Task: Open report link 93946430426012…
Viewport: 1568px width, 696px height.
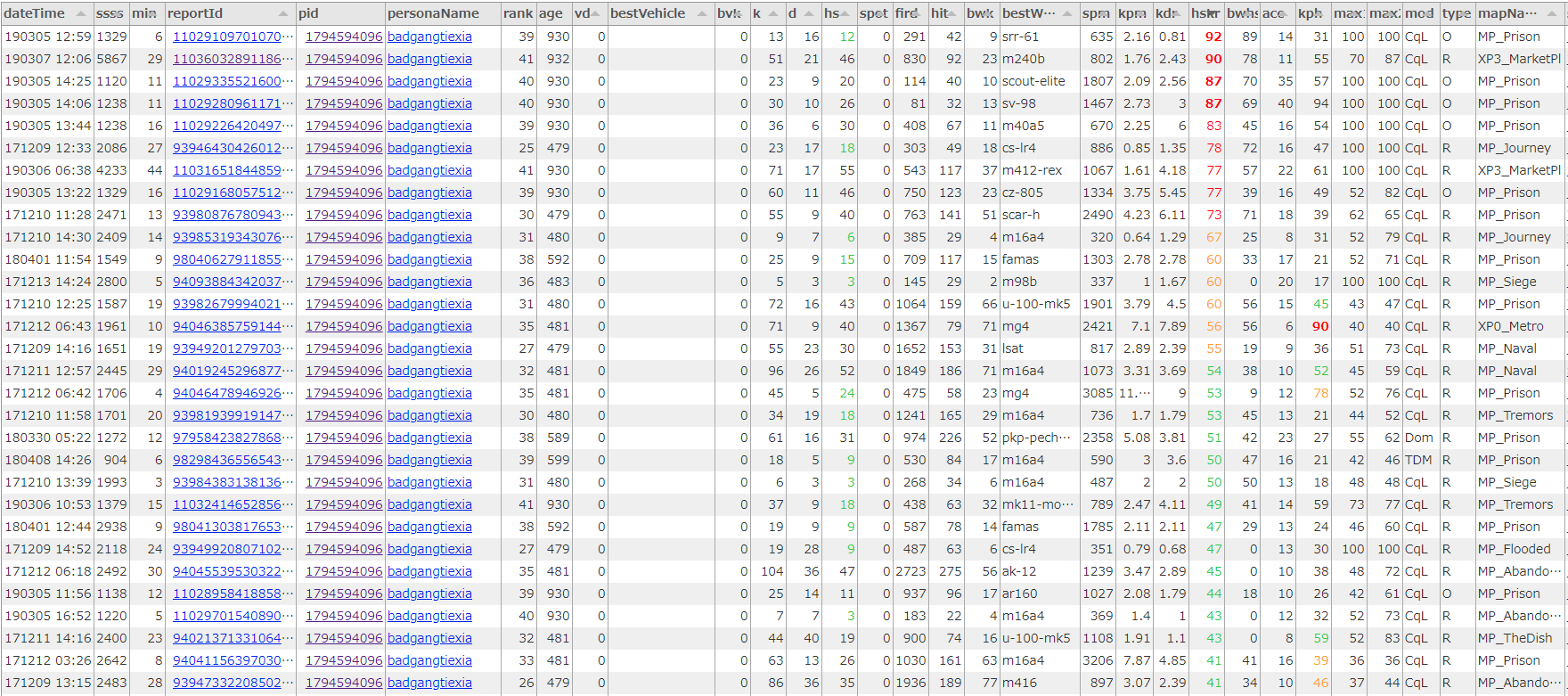Action: tap(233, 148)
